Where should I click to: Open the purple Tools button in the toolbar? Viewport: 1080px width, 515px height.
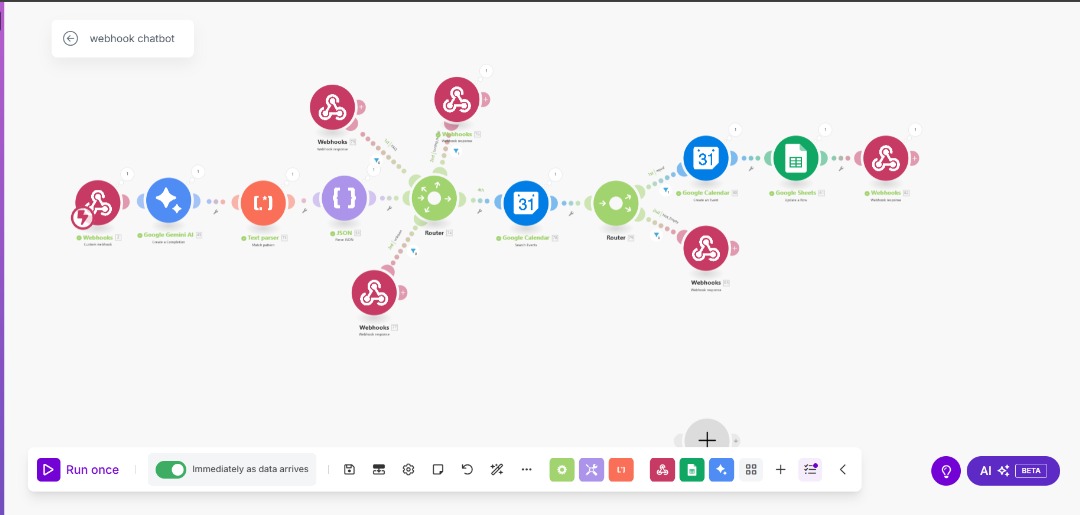coord(592,470)
